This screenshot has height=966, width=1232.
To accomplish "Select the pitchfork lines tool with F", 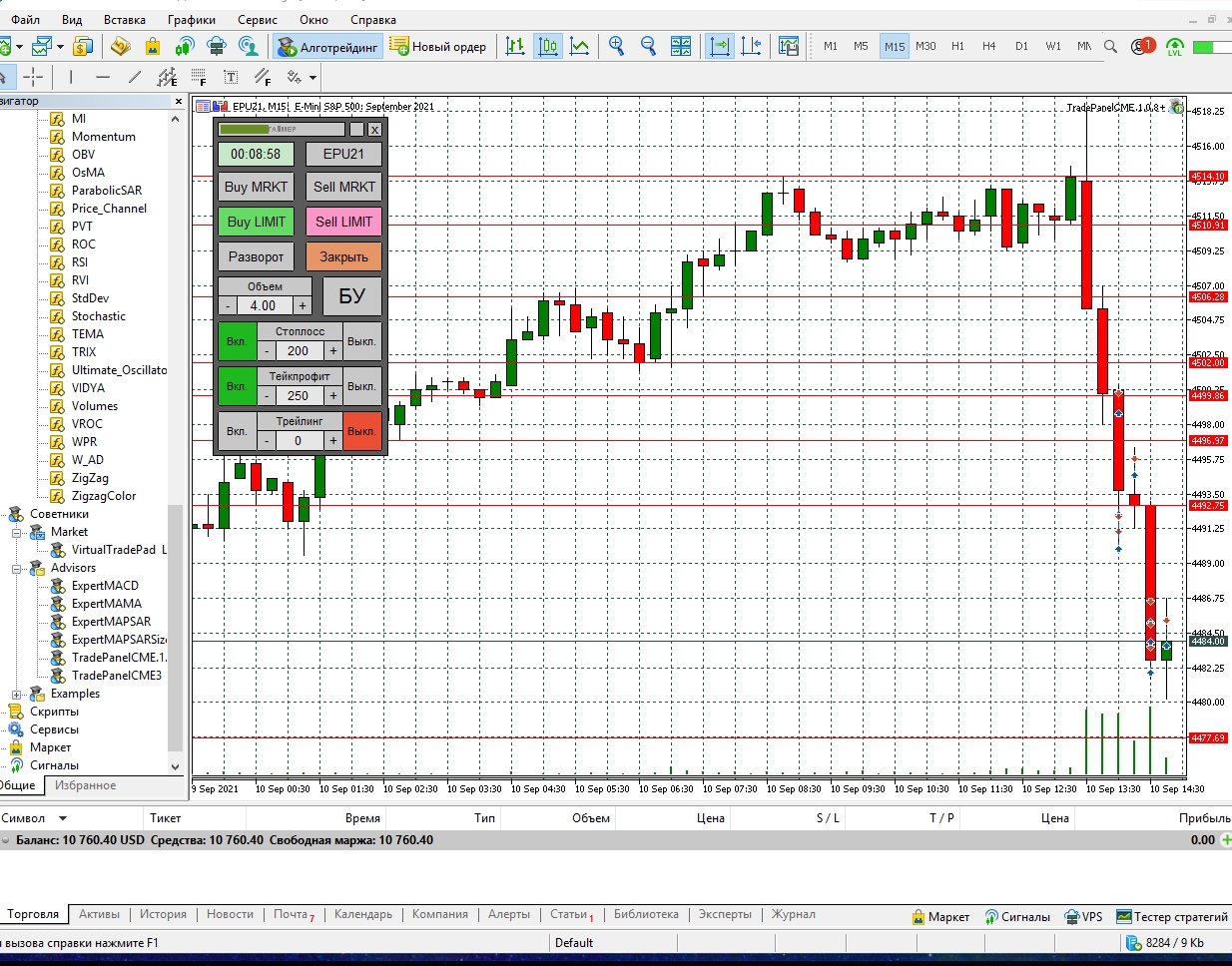I will tap(263, 77).
